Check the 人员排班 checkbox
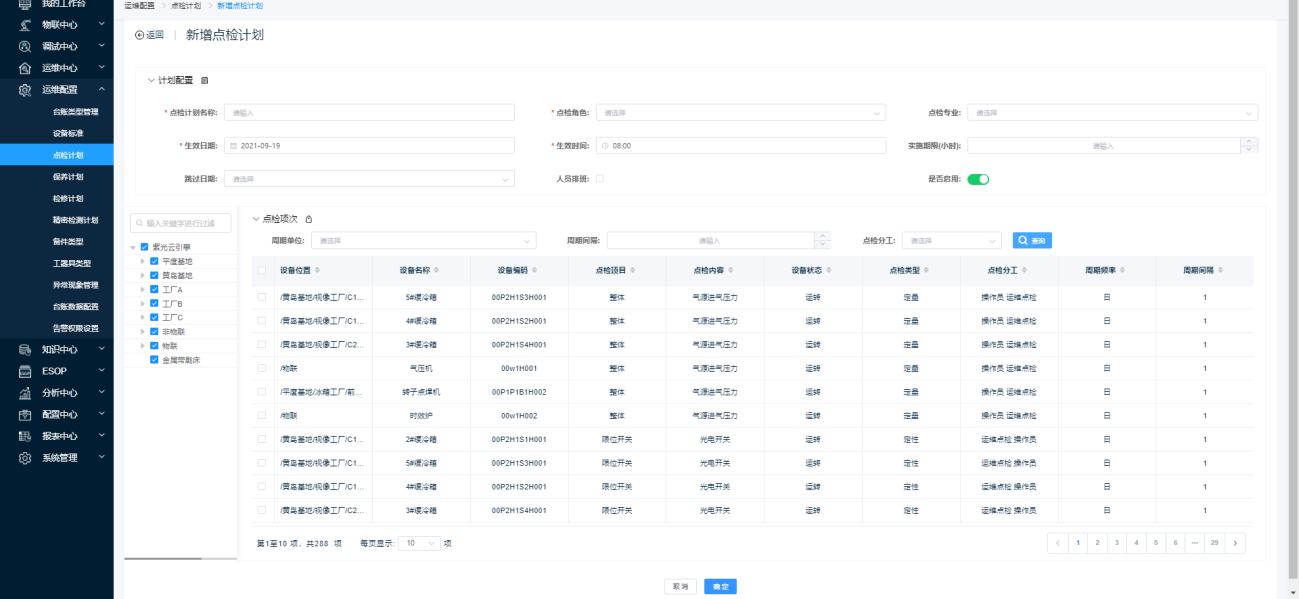Viewport: 1299px width, 599px height. click(x=600, y=179)
